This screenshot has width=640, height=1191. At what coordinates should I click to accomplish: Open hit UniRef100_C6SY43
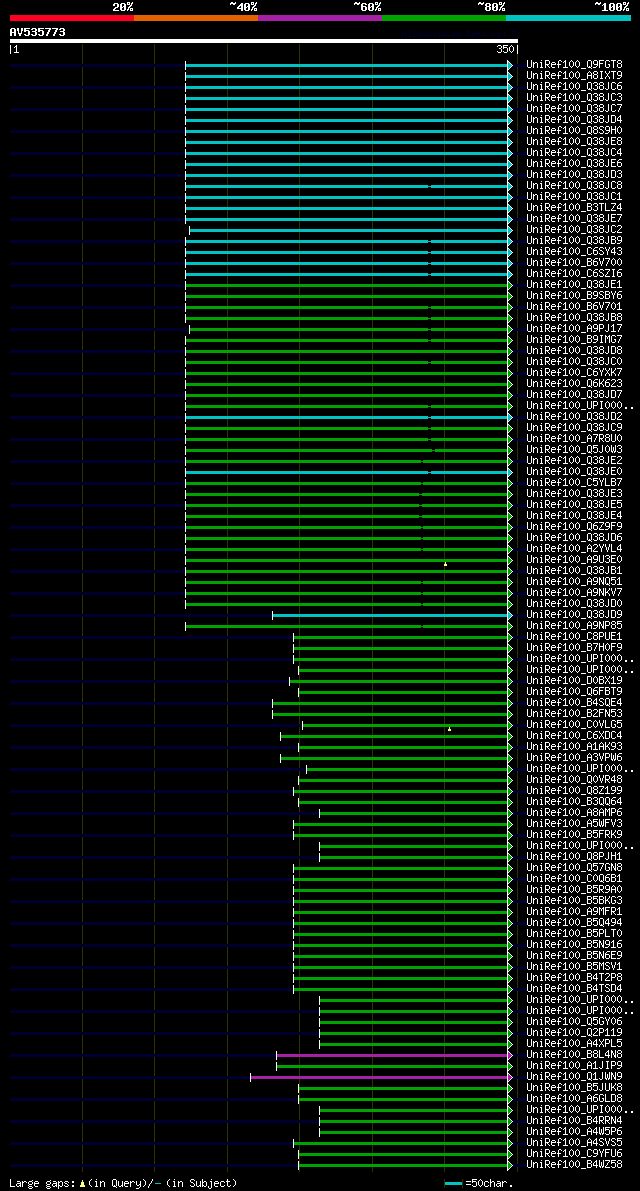click(574, 252)
